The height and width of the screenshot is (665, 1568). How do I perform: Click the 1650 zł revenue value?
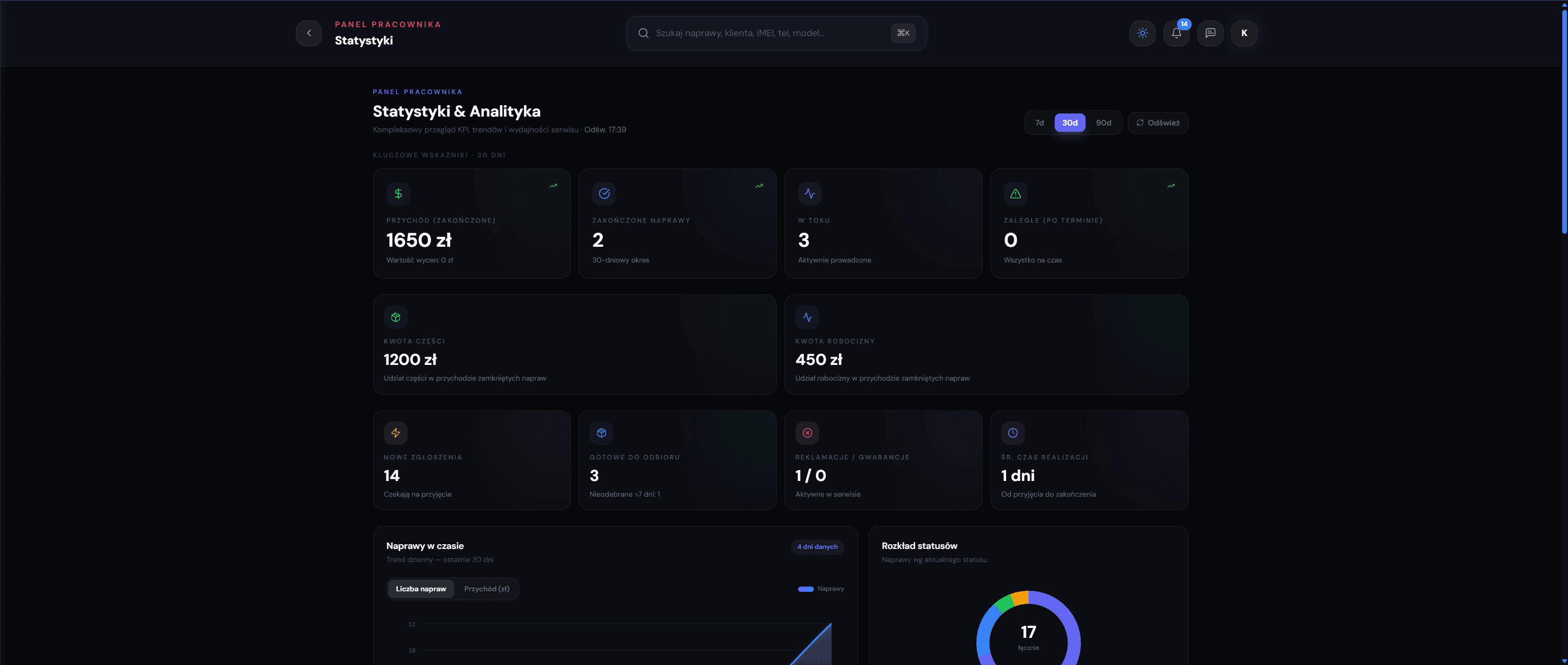419,240
